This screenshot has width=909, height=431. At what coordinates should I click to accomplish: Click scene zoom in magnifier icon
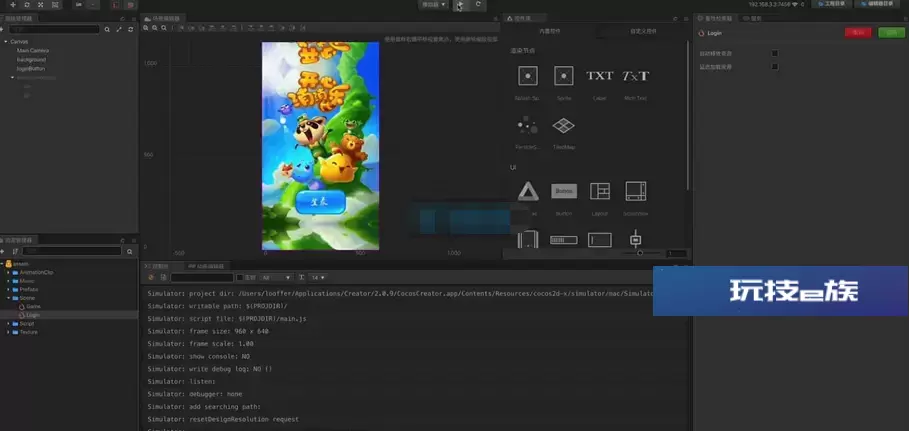point(147,28)
